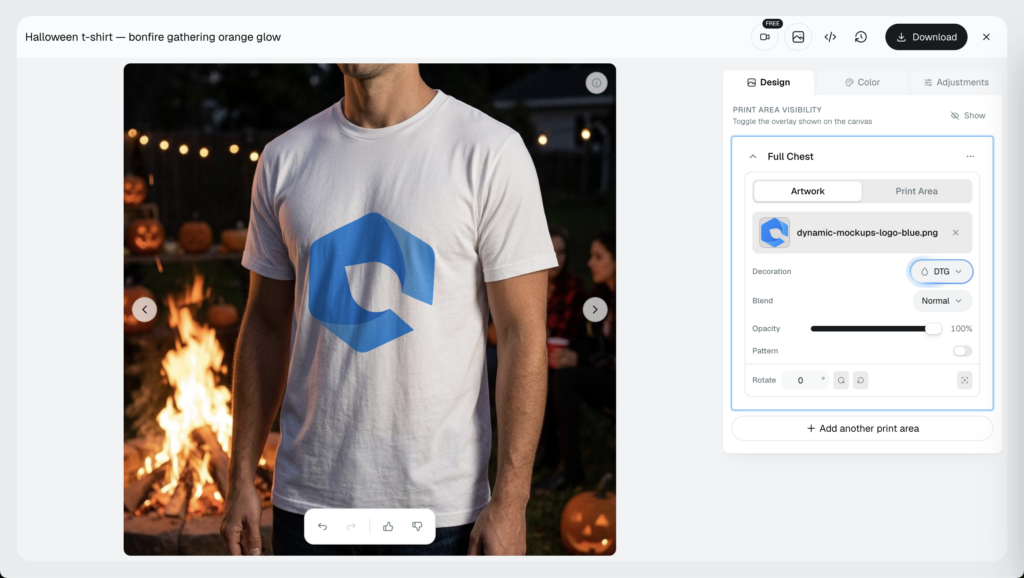Open the video mockup tool with FREE badge
The image size is (1024, 578).
point(765,37)
